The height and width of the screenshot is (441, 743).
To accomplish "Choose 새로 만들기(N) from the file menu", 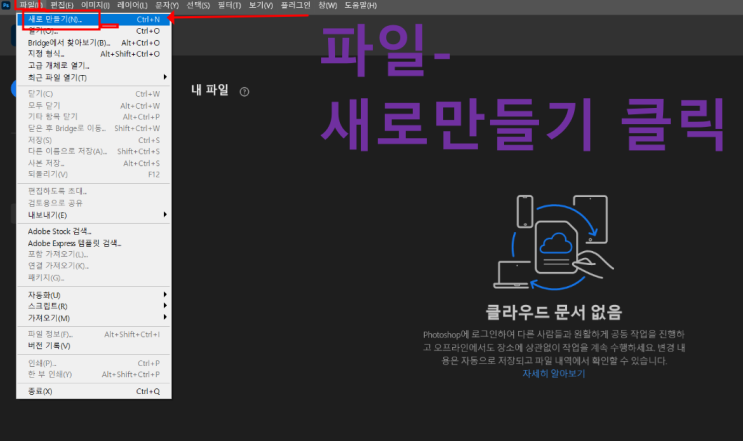I will tap(94, 19).
